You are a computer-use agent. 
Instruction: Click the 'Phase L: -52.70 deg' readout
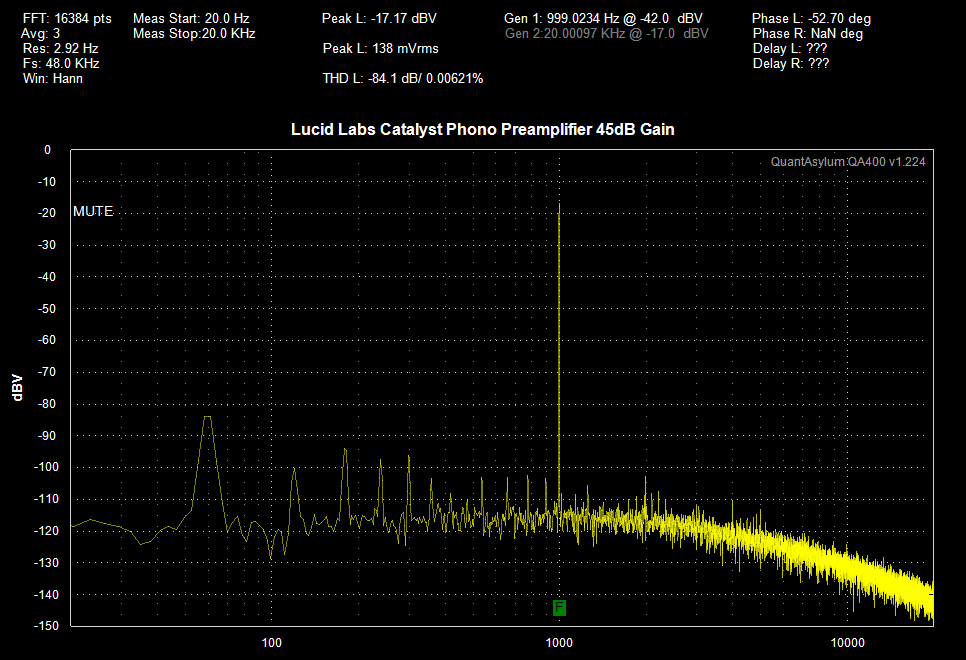(811, 18)
